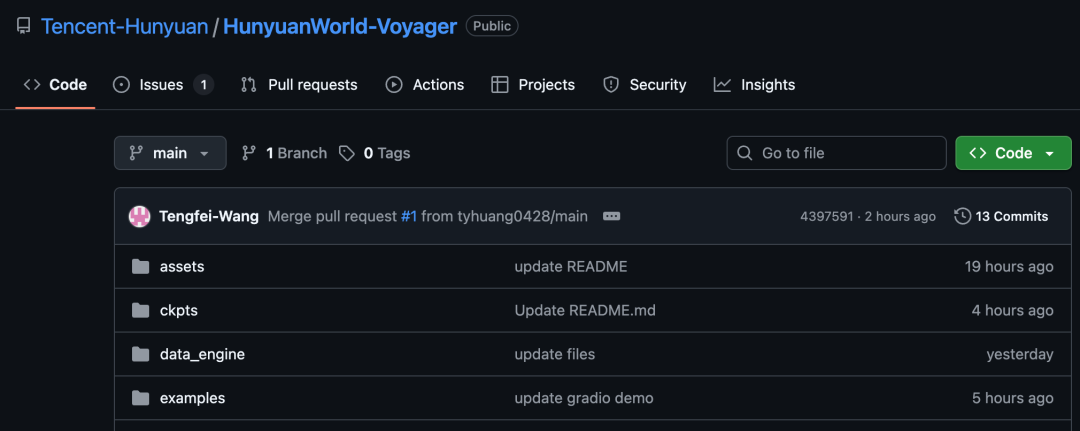Open the Update README.md commit for ckpts

pos(585,311)
